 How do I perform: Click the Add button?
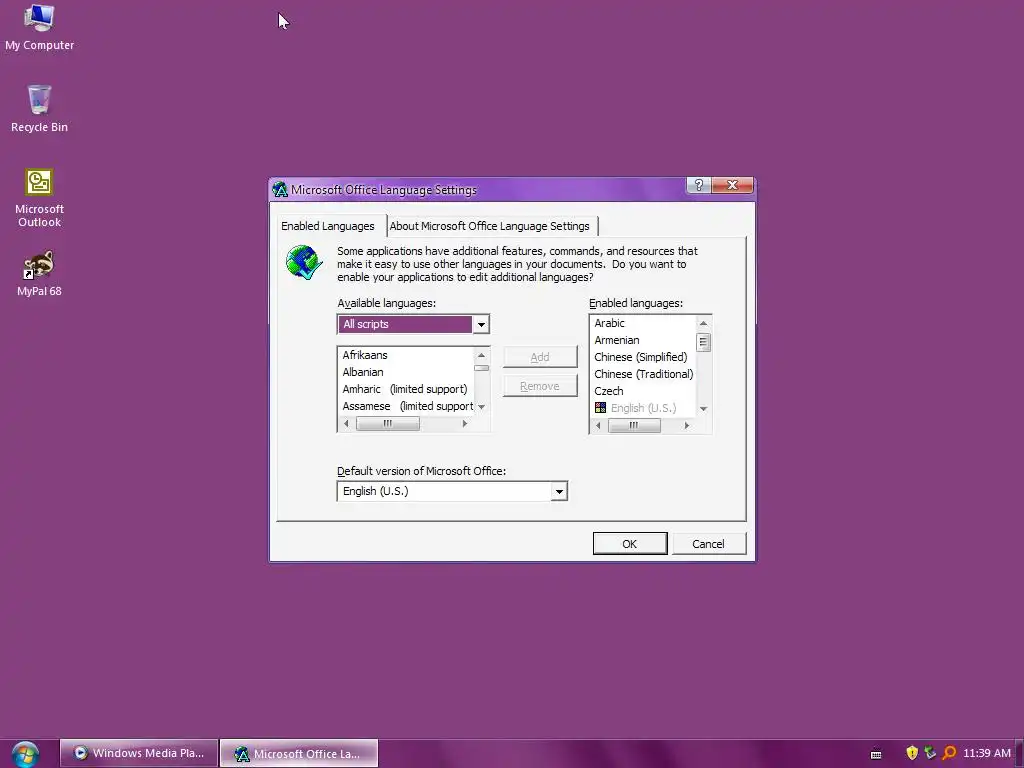click(x=540, y=357)
